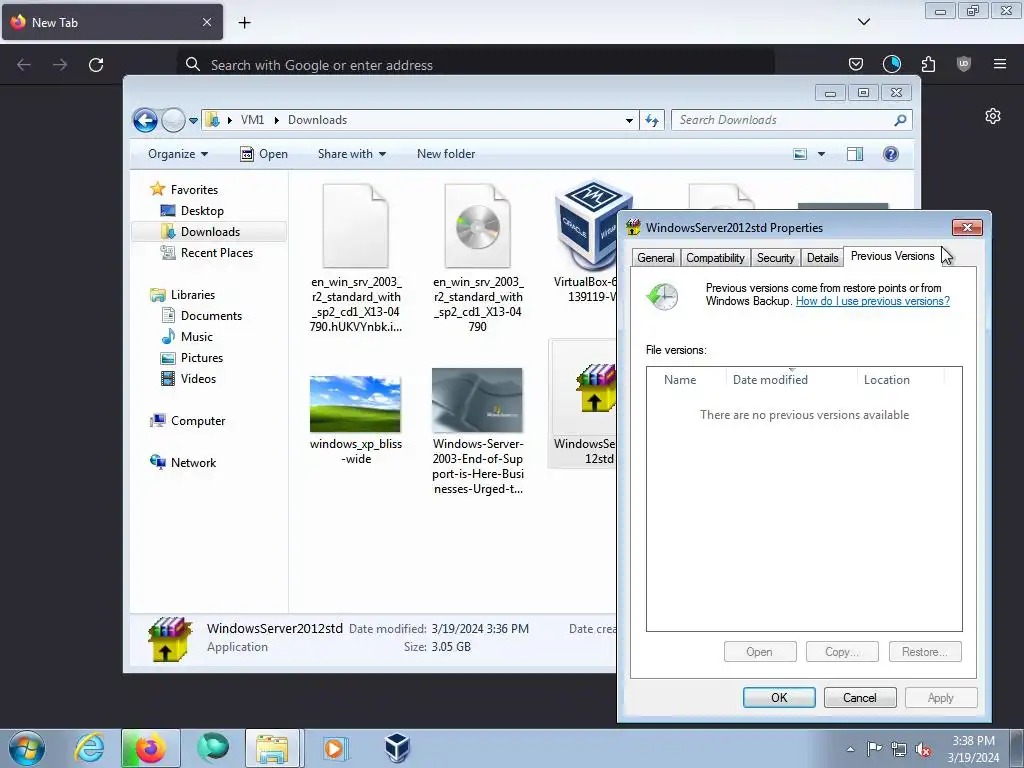This screenshot has width=1024, height=768.
Task: Click the search magnifier in Search Downloads
Action: 900,120
